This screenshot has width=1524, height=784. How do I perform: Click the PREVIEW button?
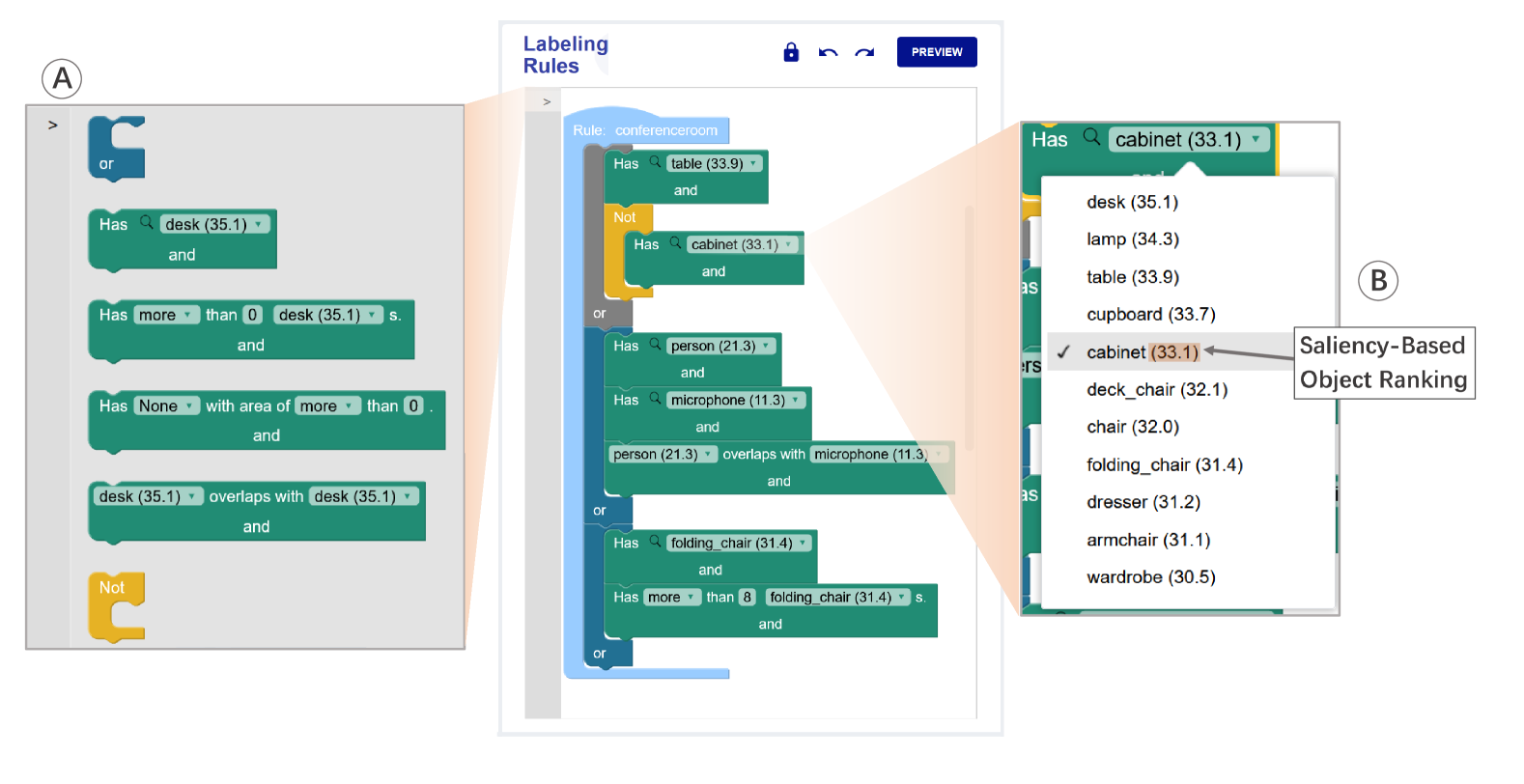[x=937, y=52]
